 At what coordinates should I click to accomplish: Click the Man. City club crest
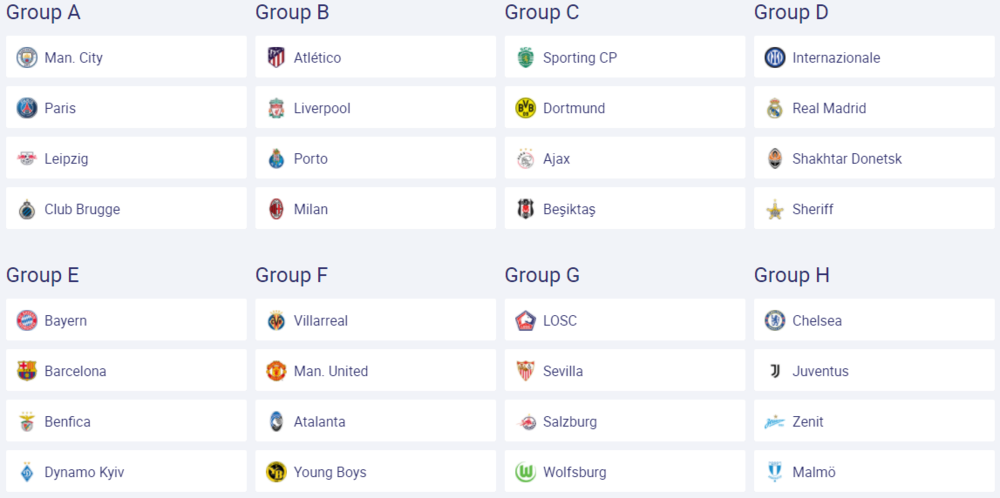27,58
